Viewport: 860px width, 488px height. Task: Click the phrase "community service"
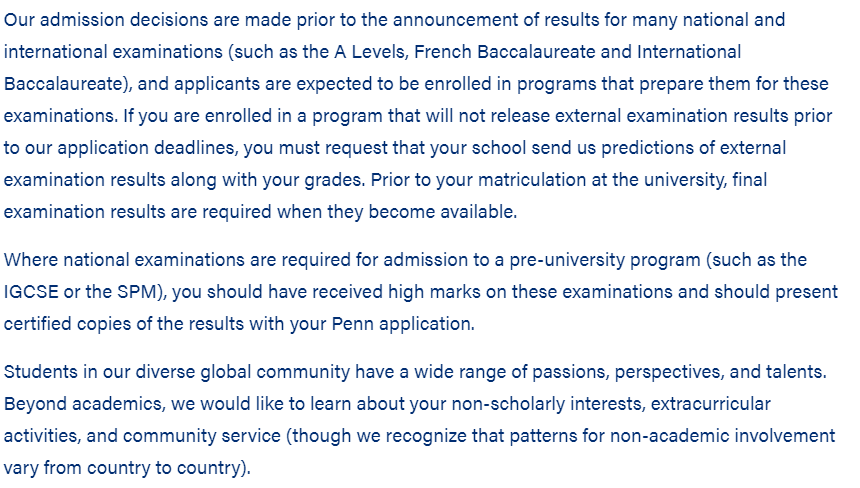201,436
